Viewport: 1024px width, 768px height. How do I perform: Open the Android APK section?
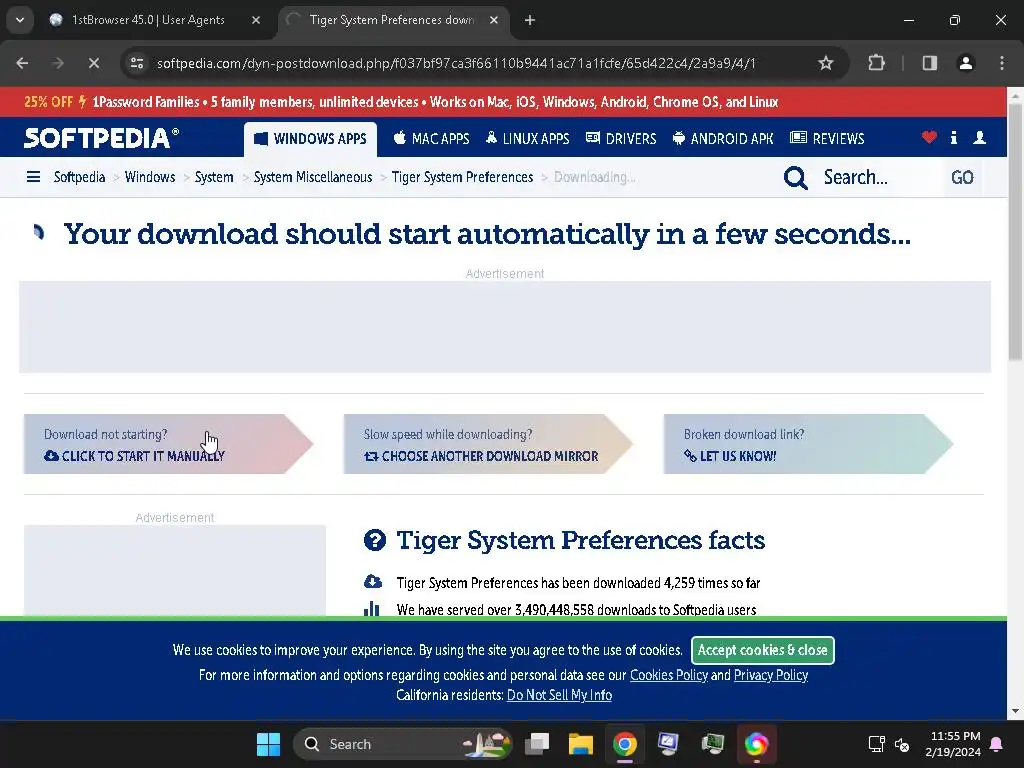pyautogui.click(x=723, y=138)
